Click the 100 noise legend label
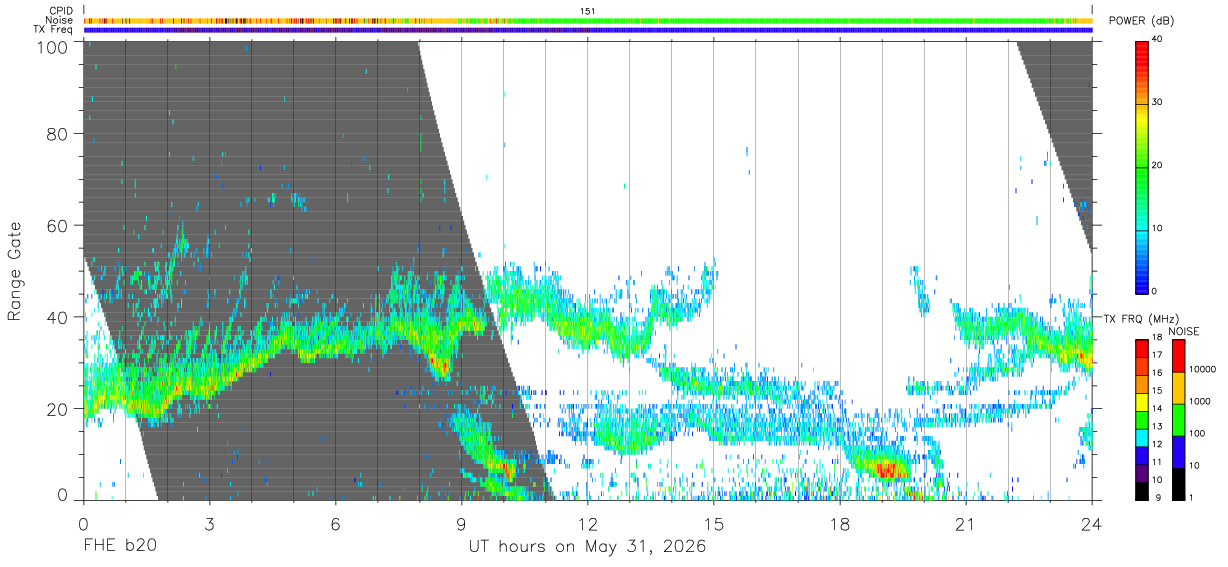Screen dimensions: 1228x567 point(1197,433)
